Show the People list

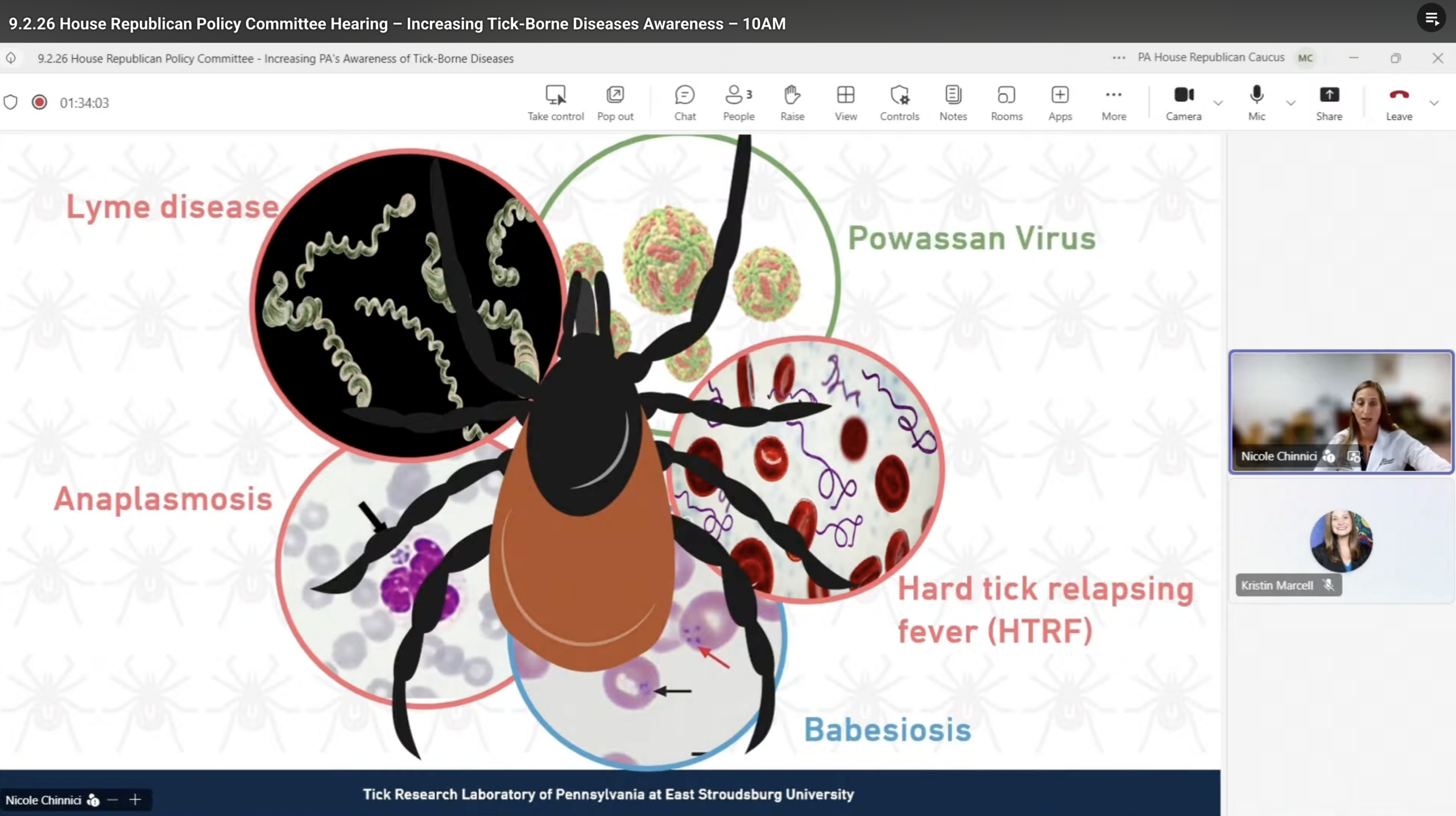(739, 103)
